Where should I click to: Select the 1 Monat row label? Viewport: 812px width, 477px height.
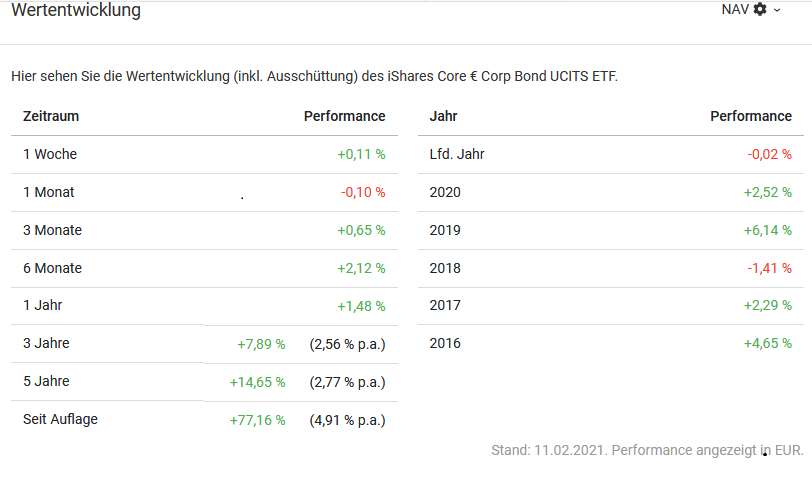49,192
